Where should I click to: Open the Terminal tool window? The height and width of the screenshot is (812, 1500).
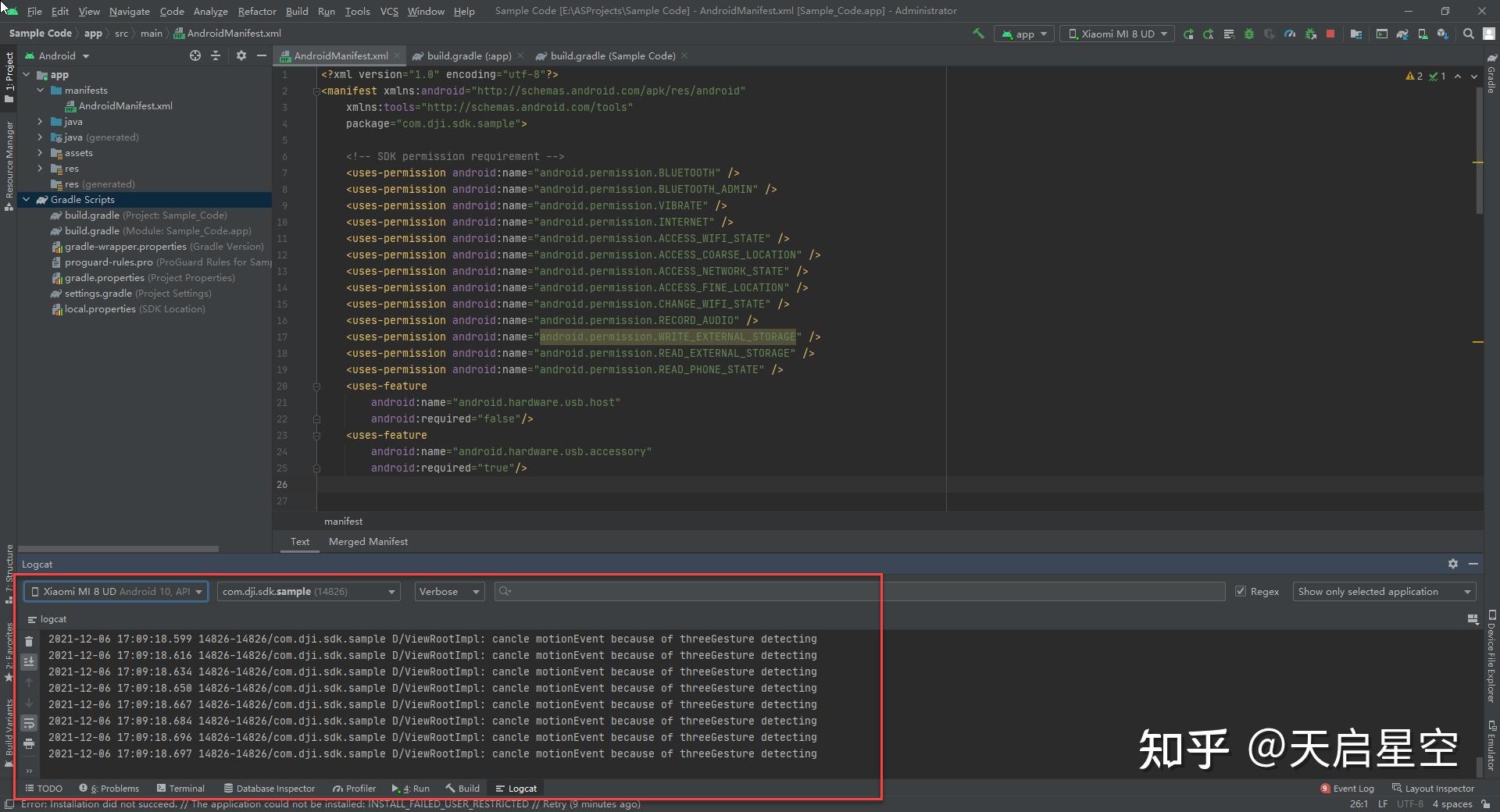pos(180,789)
